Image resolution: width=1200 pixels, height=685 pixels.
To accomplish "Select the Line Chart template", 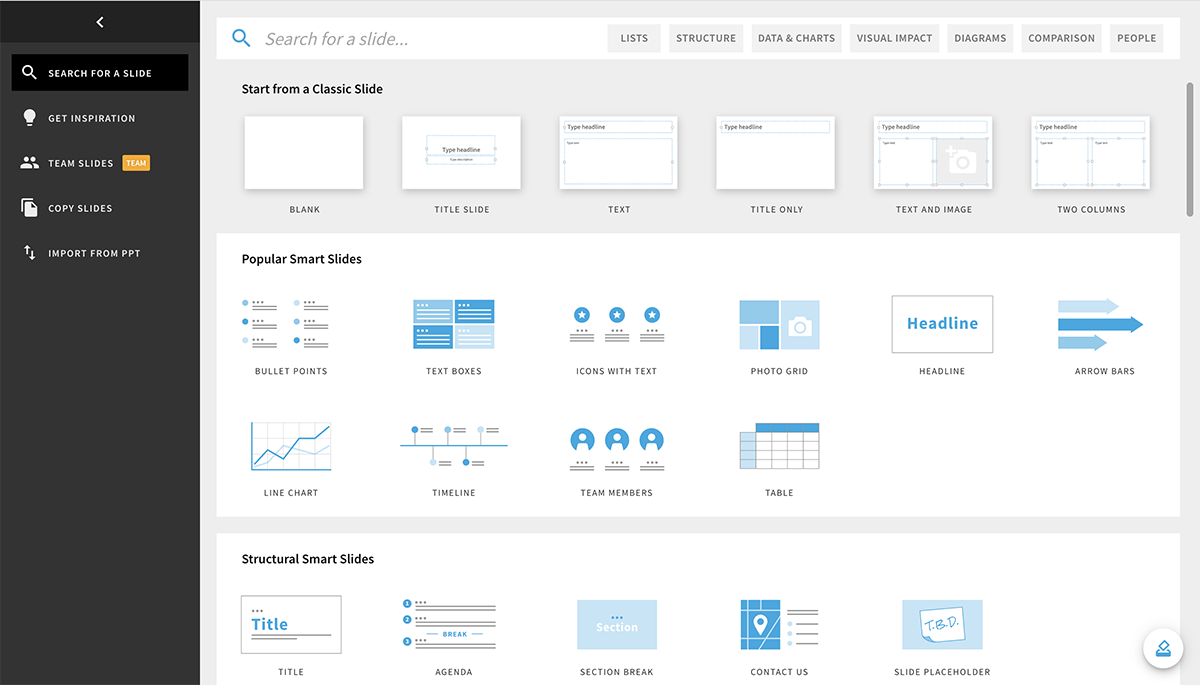I will click(x=291, y=445).
